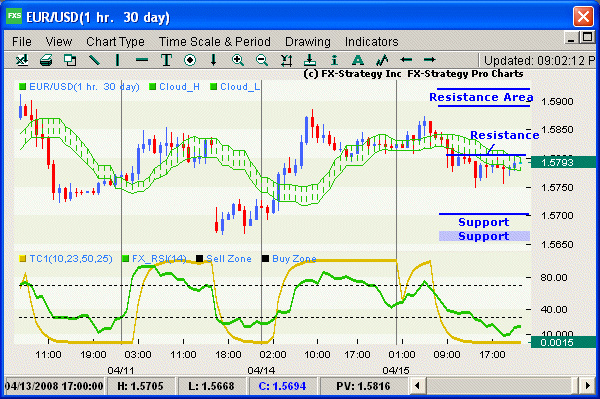Click the scrollbar right arrow button
The image size is (600, 399).
[588, 386]
